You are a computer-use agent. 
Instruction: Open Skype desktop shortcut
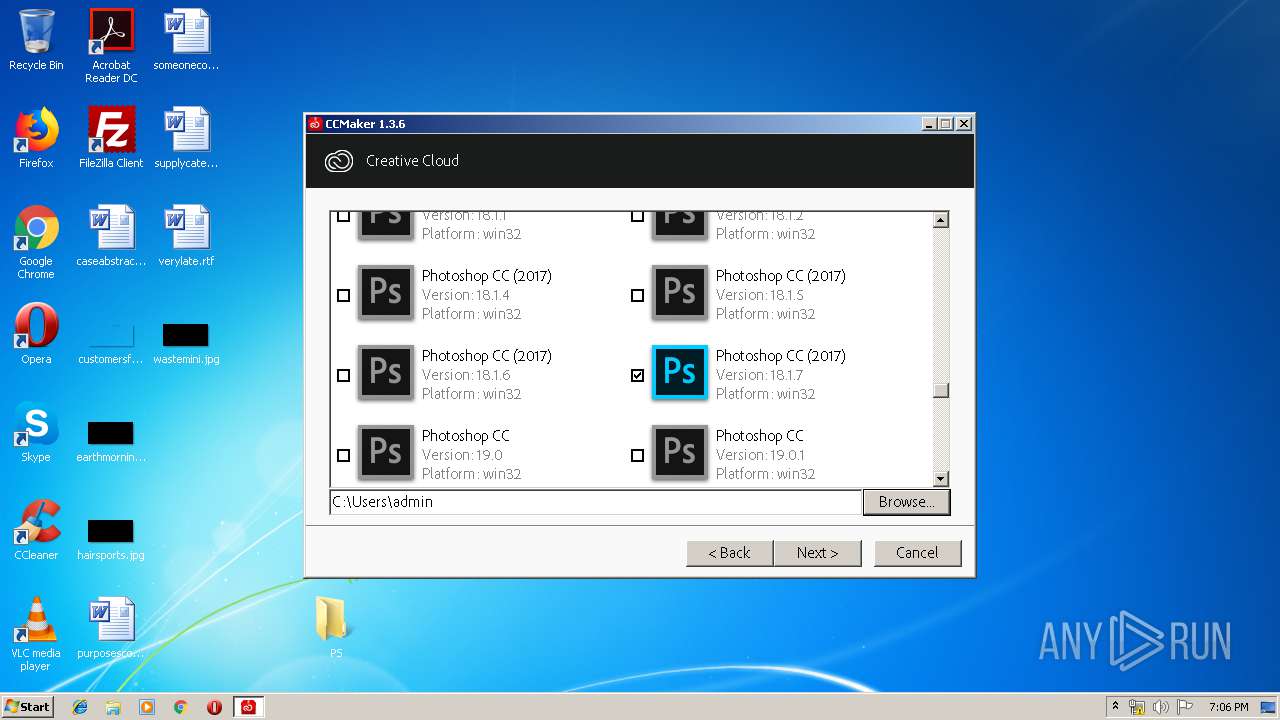(36, 432)
